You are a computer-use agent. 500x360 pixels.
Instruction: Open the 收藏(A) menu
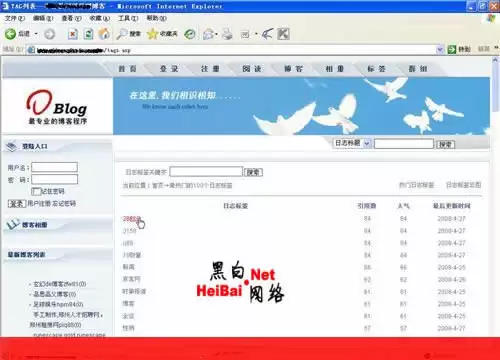100,18
